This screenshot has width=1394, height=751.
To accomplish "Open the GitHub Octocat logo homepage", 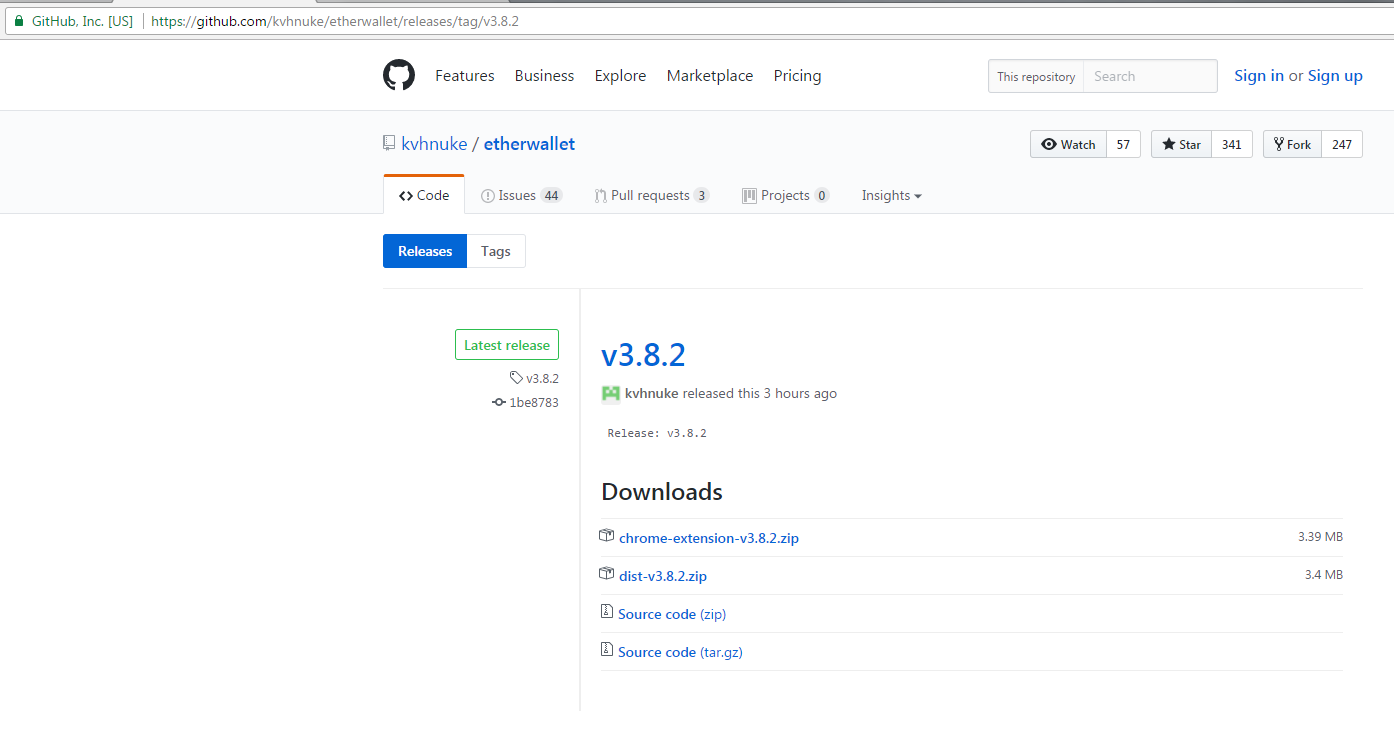I will pos(399,76).
